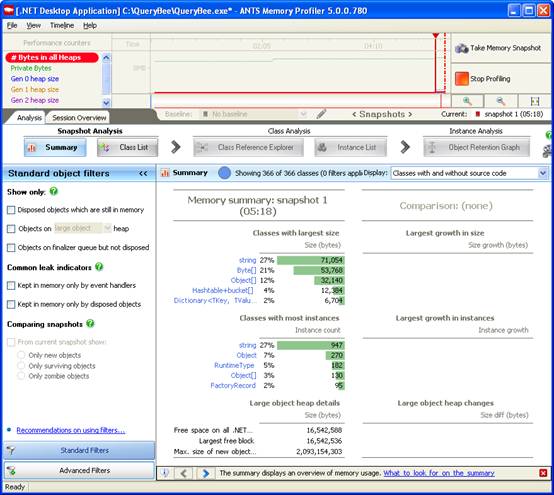The height and width of the screenshot is (495, 554).
Task: Open the File menu
Action: (x=12, y=25)
